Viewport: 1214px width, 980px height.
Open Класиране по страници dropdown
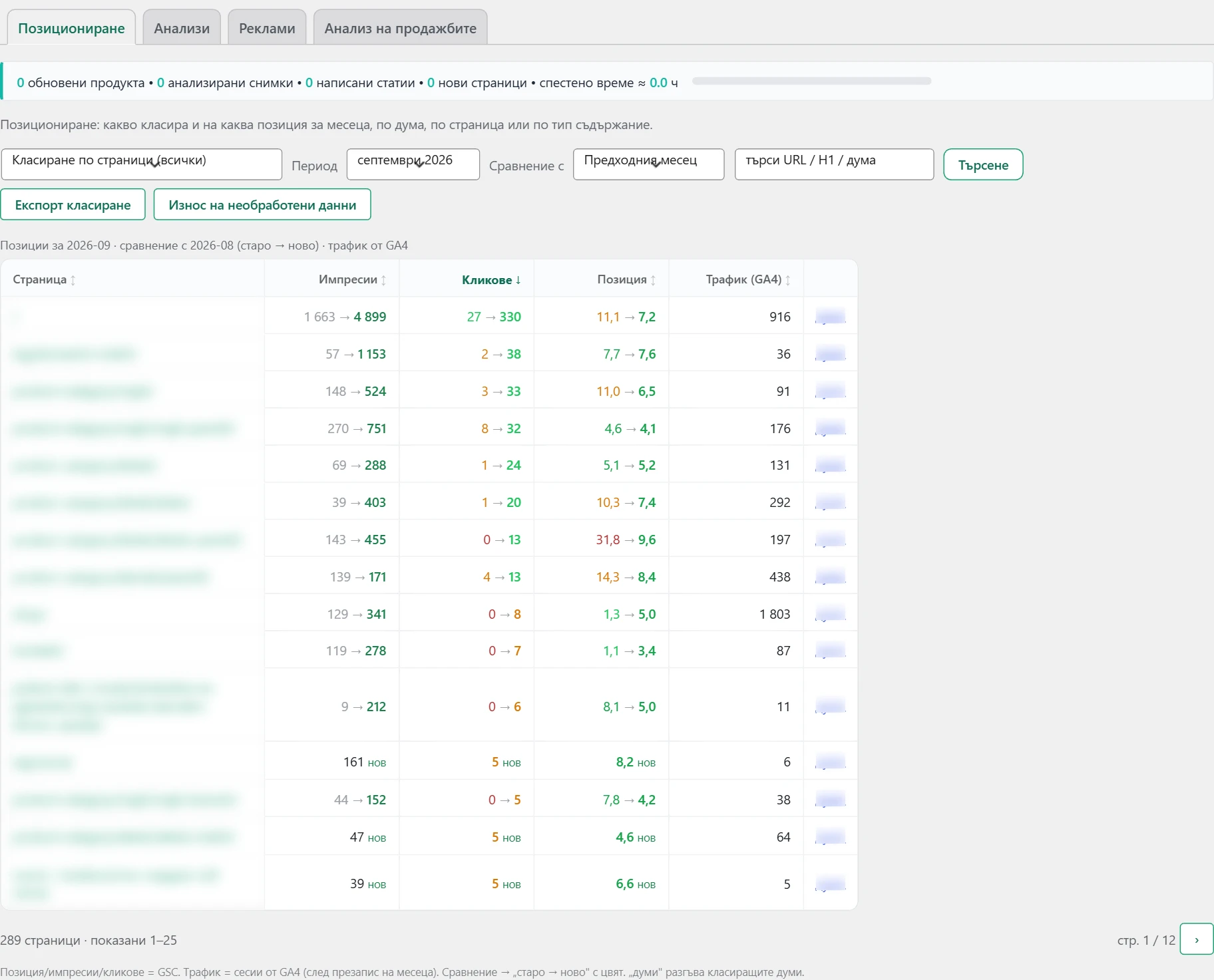(x=142, y=164)
